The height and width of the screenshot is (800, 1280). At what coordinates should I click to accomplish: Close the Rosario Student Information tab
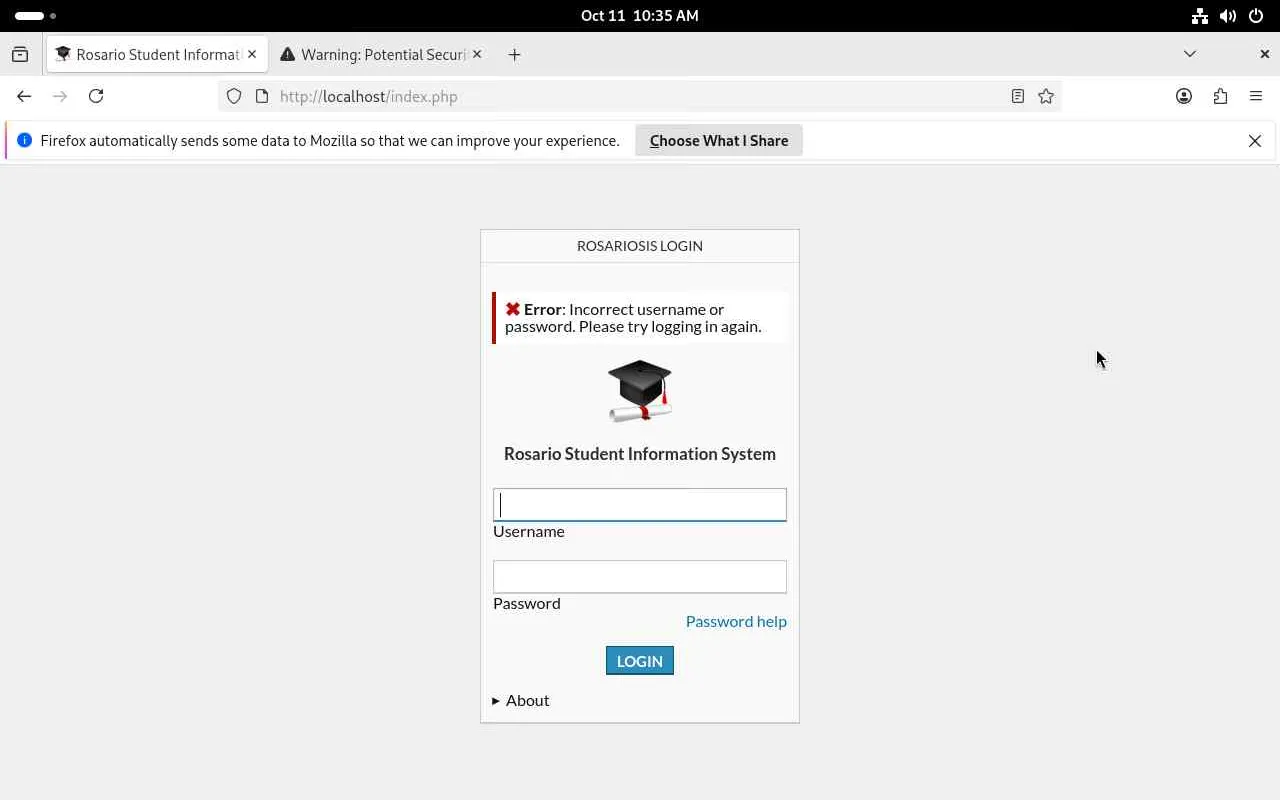(252, 54)
